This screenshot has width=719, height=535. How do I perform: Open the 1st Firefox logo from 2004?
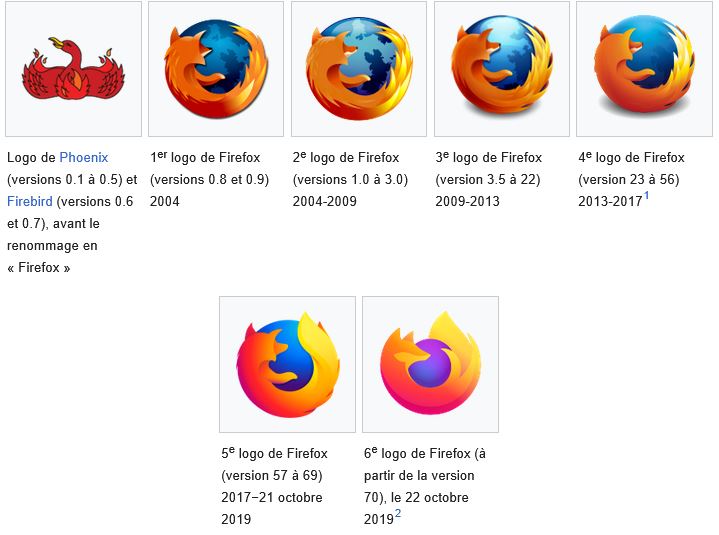216,69
